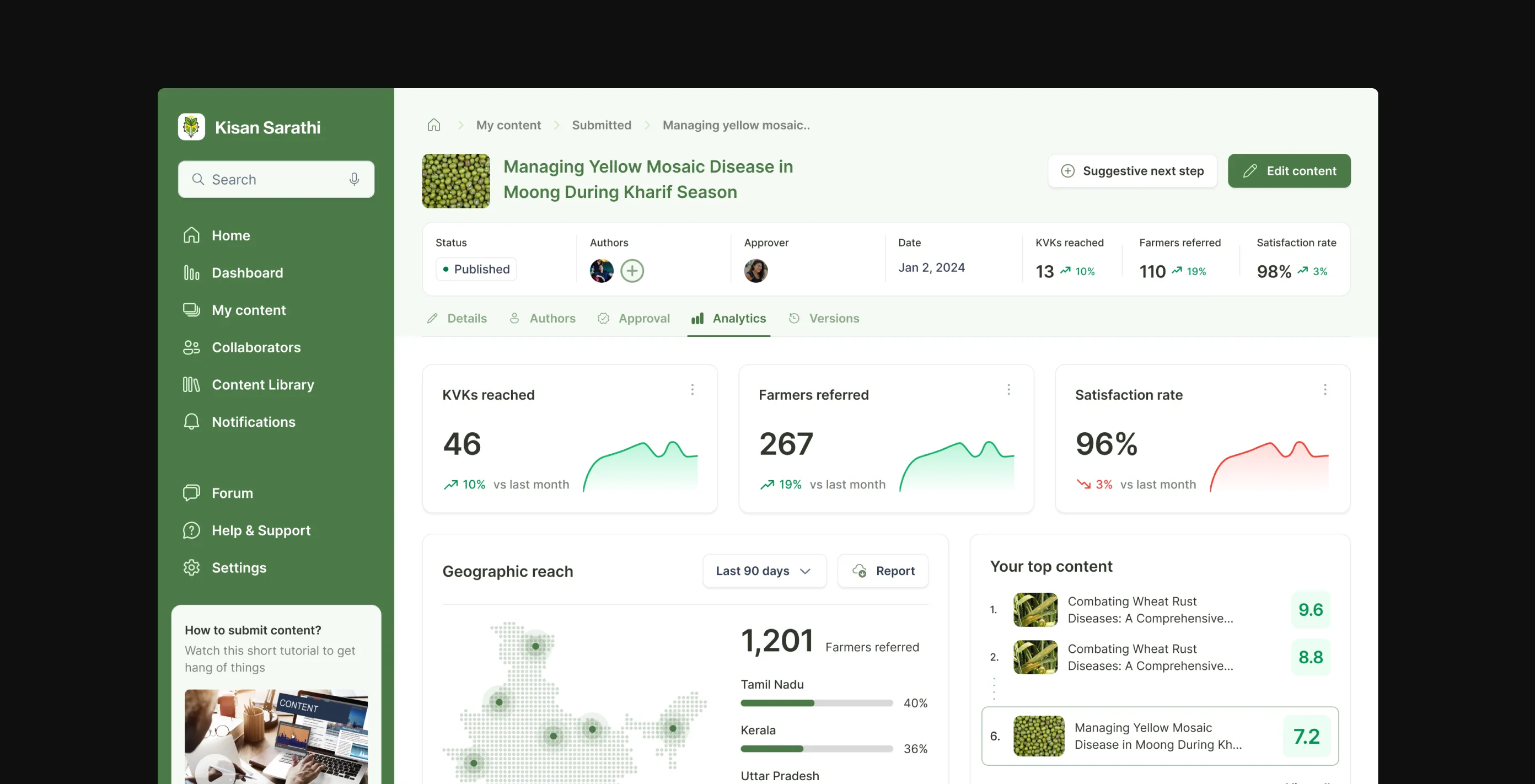Image resolution: width=1535 pixels, height=784 pixels.
Task: Switch to the Authors tab
Action: 542,319
